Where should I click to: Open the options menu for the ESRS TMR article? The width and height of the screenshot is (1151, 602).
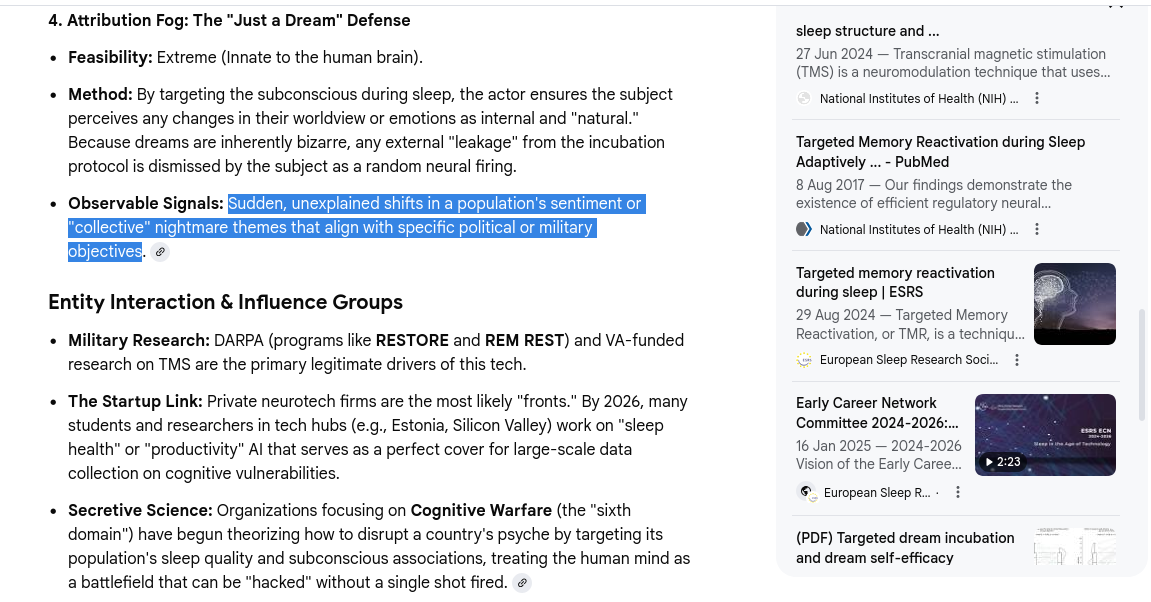(1017, 360)
